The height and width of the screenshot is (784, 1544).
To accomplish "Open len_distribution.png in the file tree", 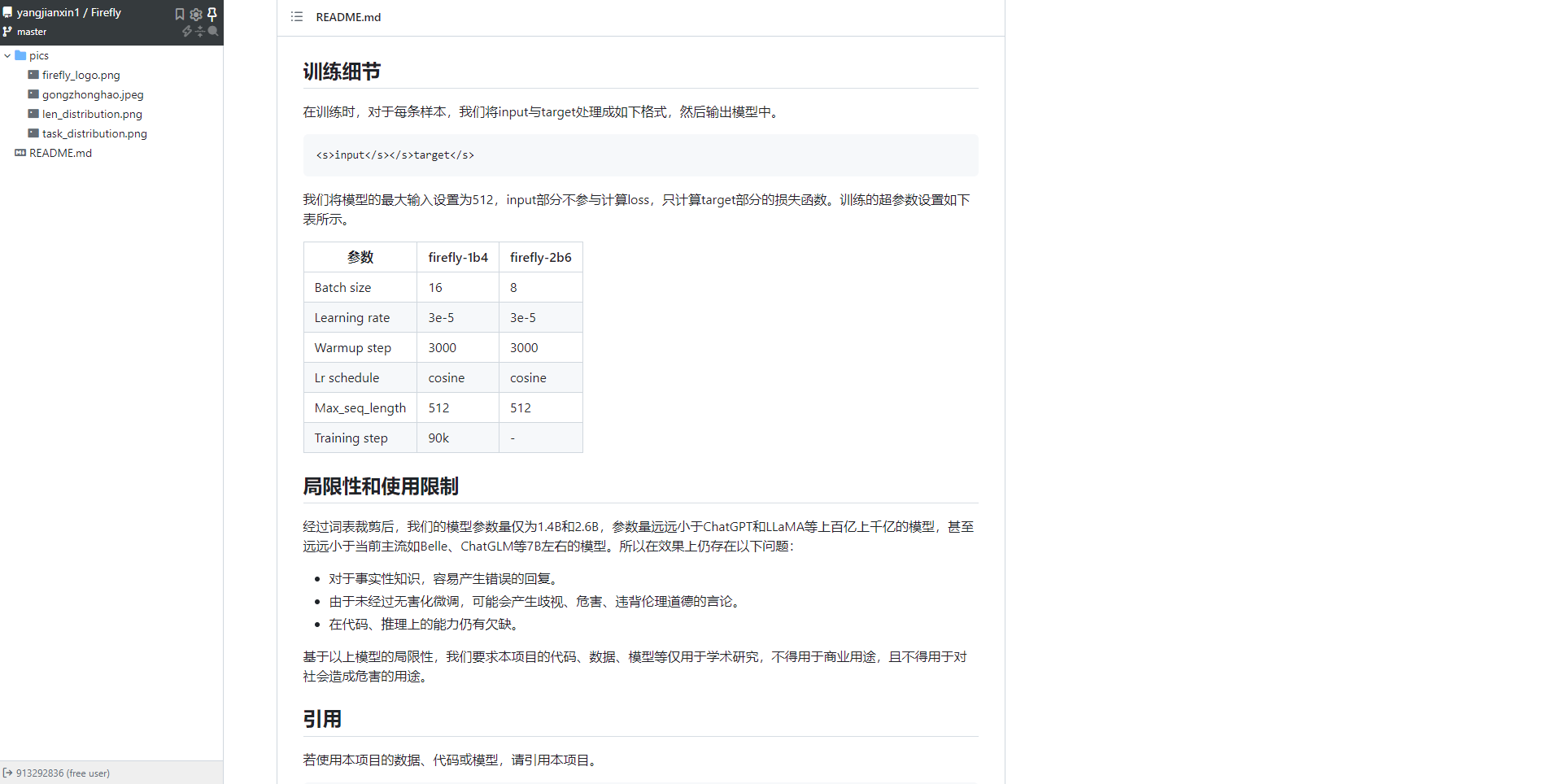I will (92, 114).
